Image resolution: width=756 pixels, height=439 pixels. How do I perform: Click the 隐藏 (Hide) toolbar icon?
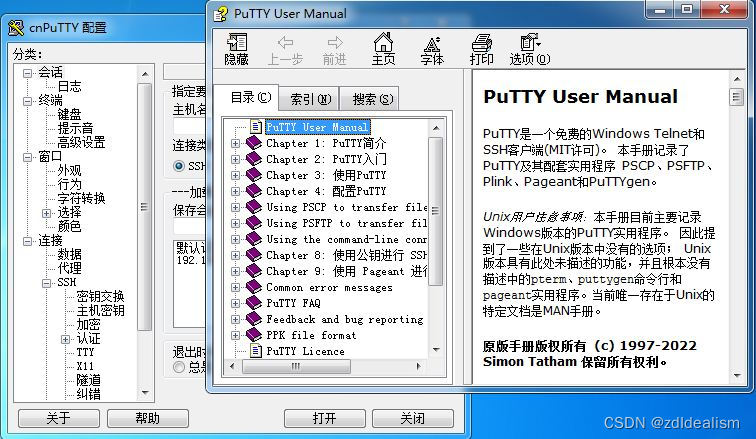[237, 49]
